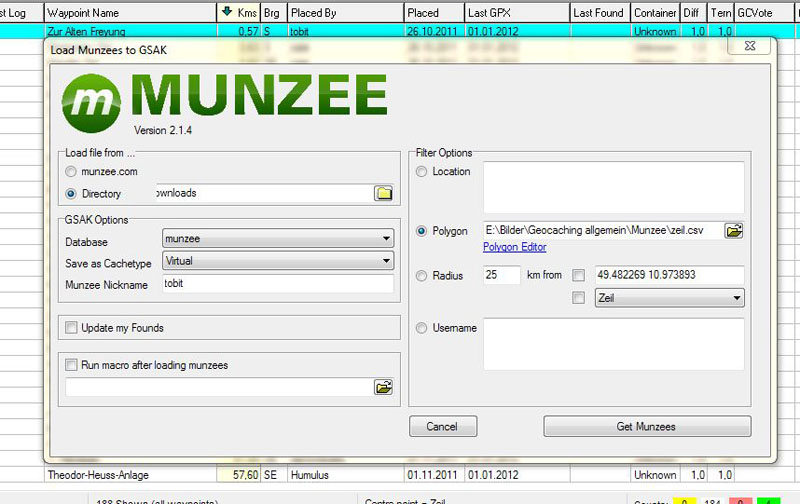Sort by GCVote column header
The image size is (800, 504).
[x=764, y=13]
